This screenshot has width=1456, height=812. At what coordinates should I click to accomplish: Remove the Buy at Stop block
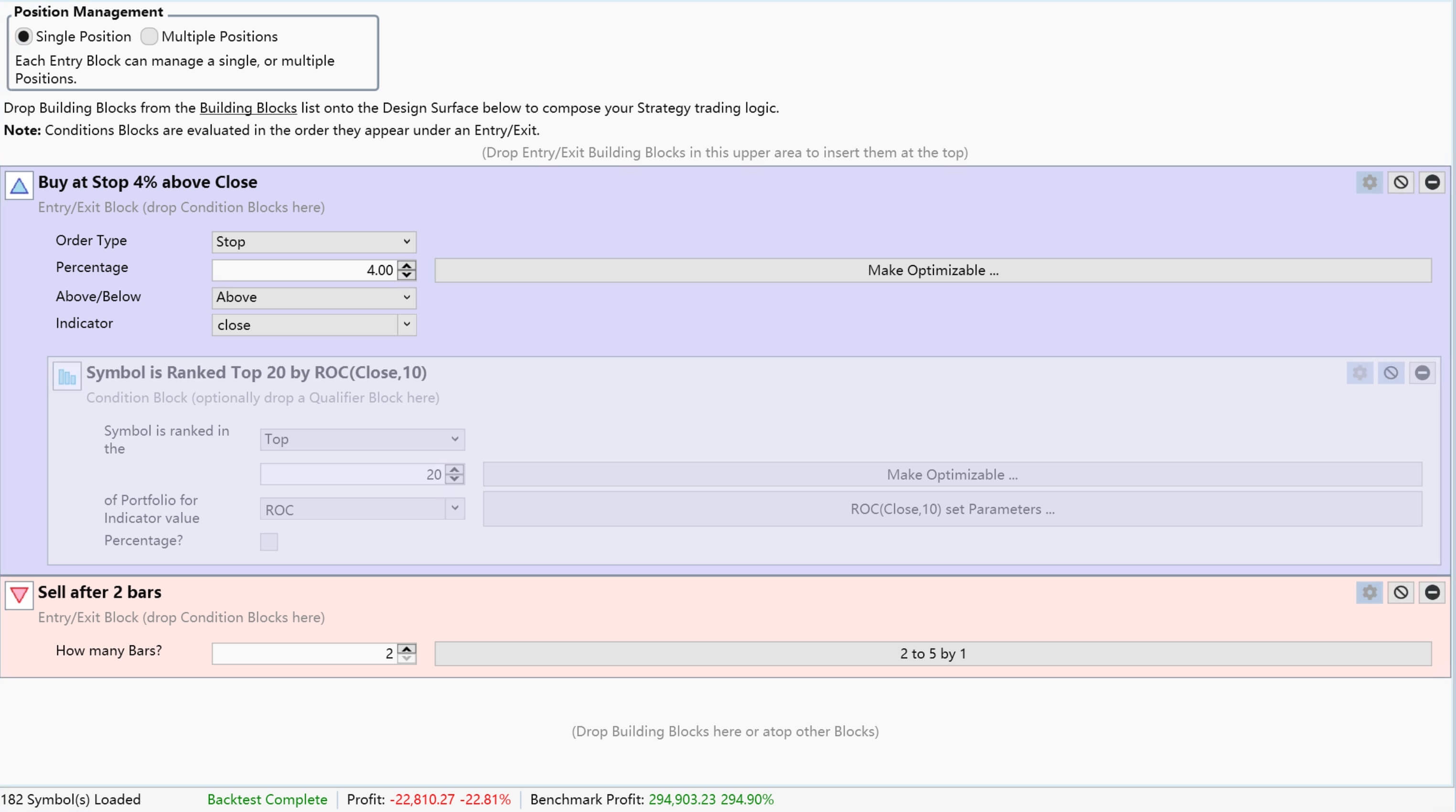1432,182
